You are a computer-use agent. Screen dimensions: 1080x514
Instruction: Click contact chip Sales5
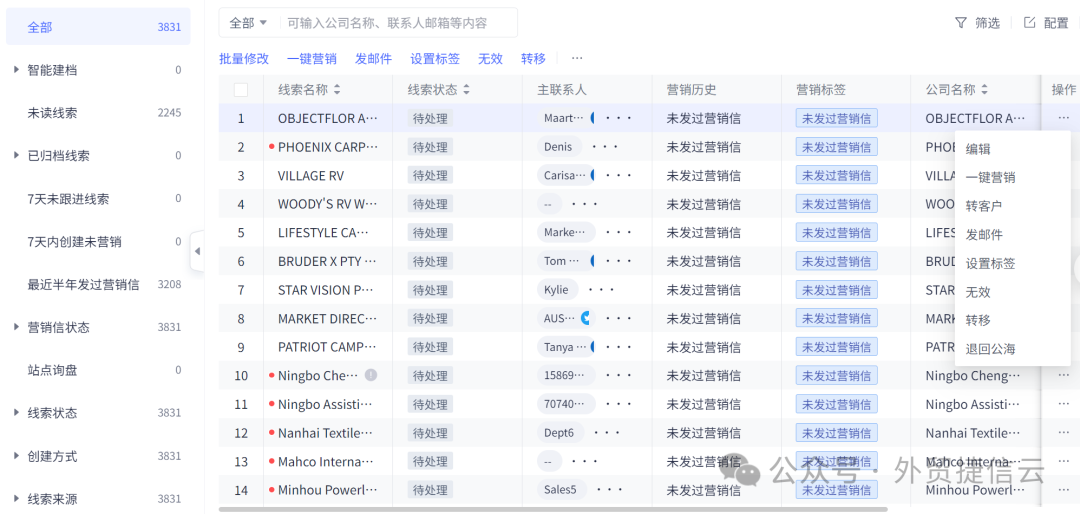tap(561, 490)
